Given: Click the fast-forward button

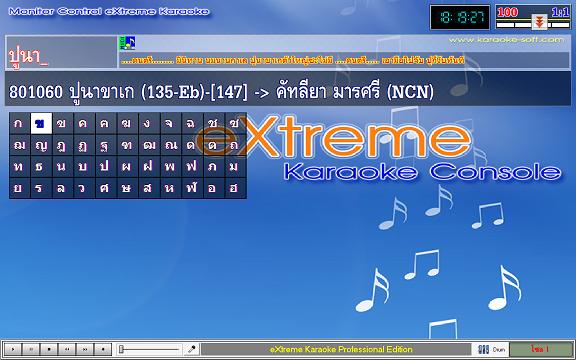Looking at the screenshot, I should (x=85, y=349).
